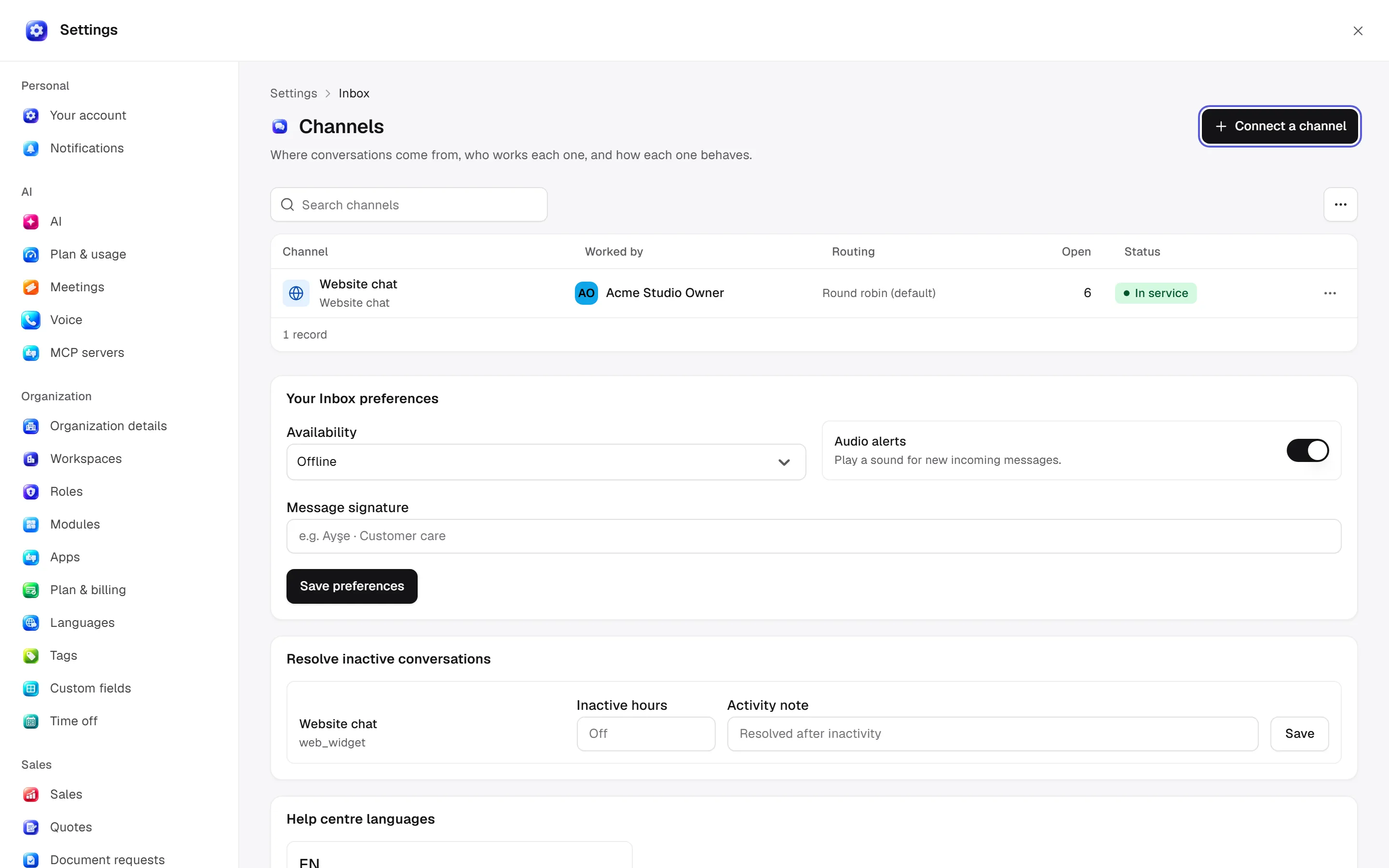Viewport: 1389px width, 868px height.
Task: Toggle the Audio alerts switch
Action: pyautogui.click(x=1307, y=450)
